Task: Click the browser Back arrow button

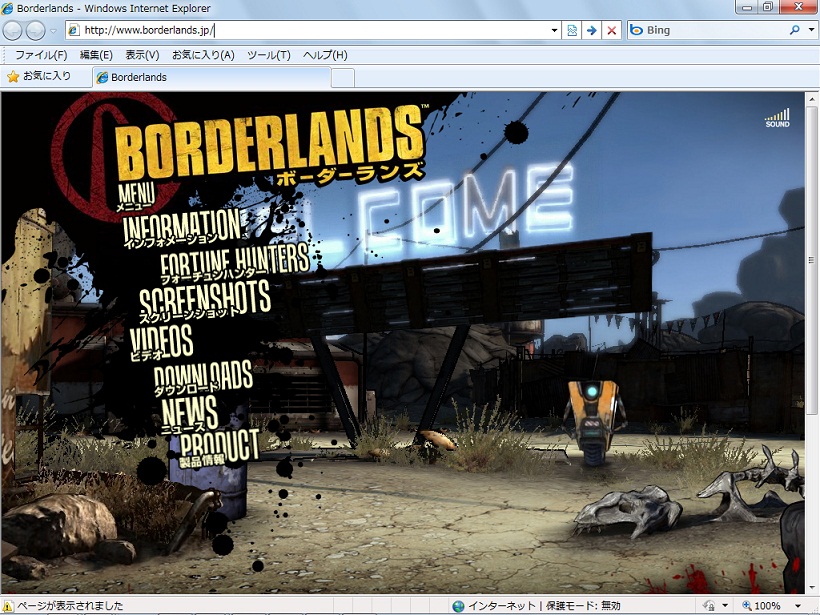Action: click(x=13, y=30)
